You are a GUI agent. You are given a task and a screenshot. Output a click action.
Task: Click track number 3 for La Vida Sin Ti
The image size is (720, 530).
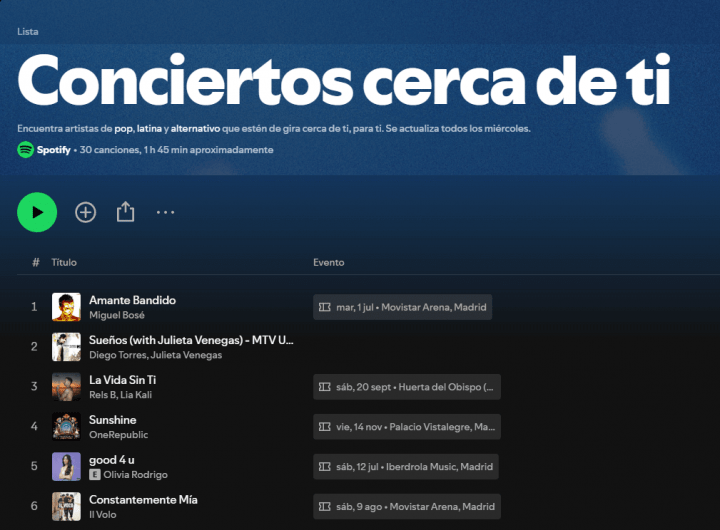point(34,387)
